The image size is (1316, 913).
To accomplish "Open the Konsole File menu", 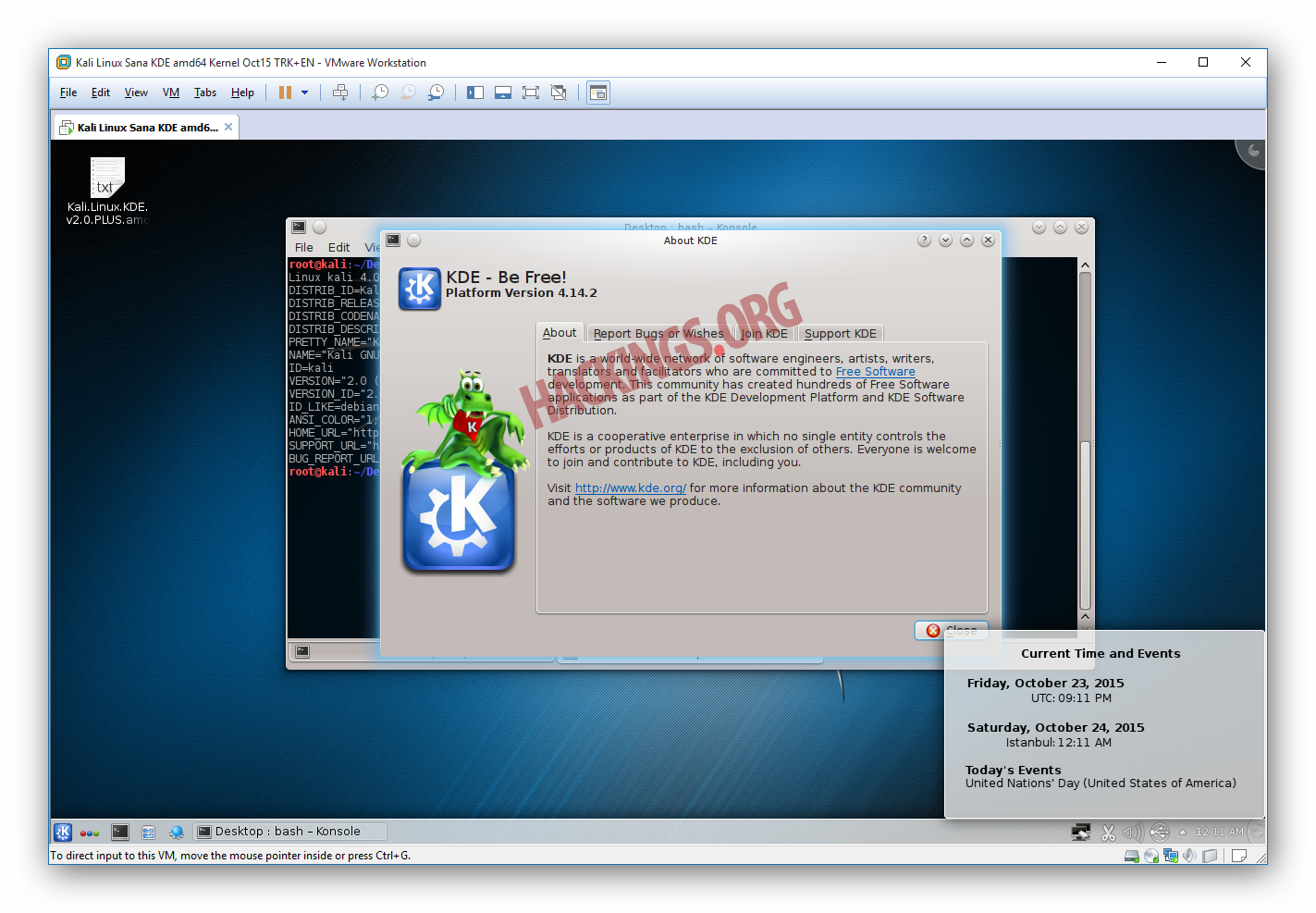I will tap(304, 248).
